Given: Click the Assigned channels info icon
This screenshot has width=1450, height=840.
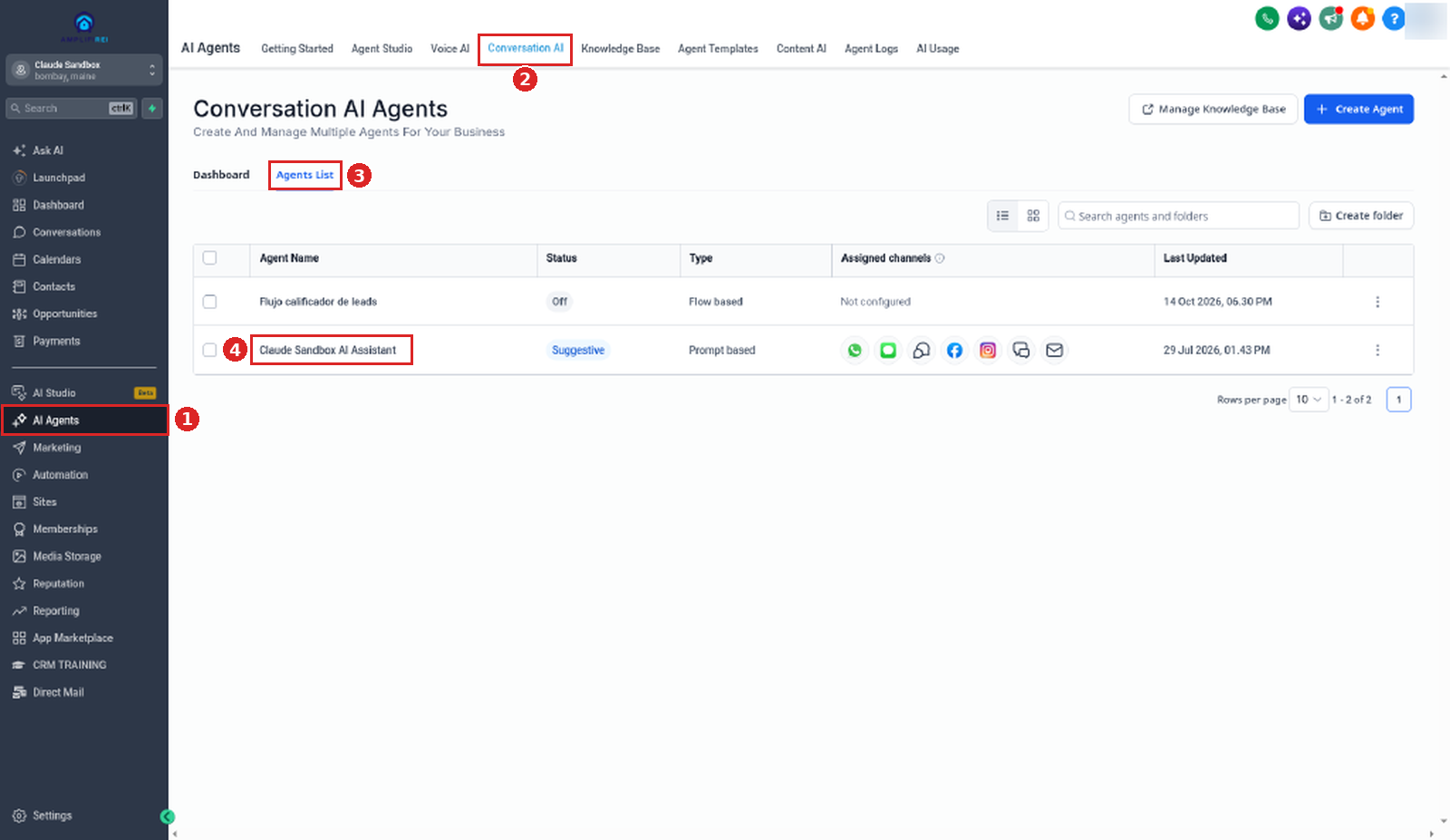Looking at the screenshot, I should [940, 258].
